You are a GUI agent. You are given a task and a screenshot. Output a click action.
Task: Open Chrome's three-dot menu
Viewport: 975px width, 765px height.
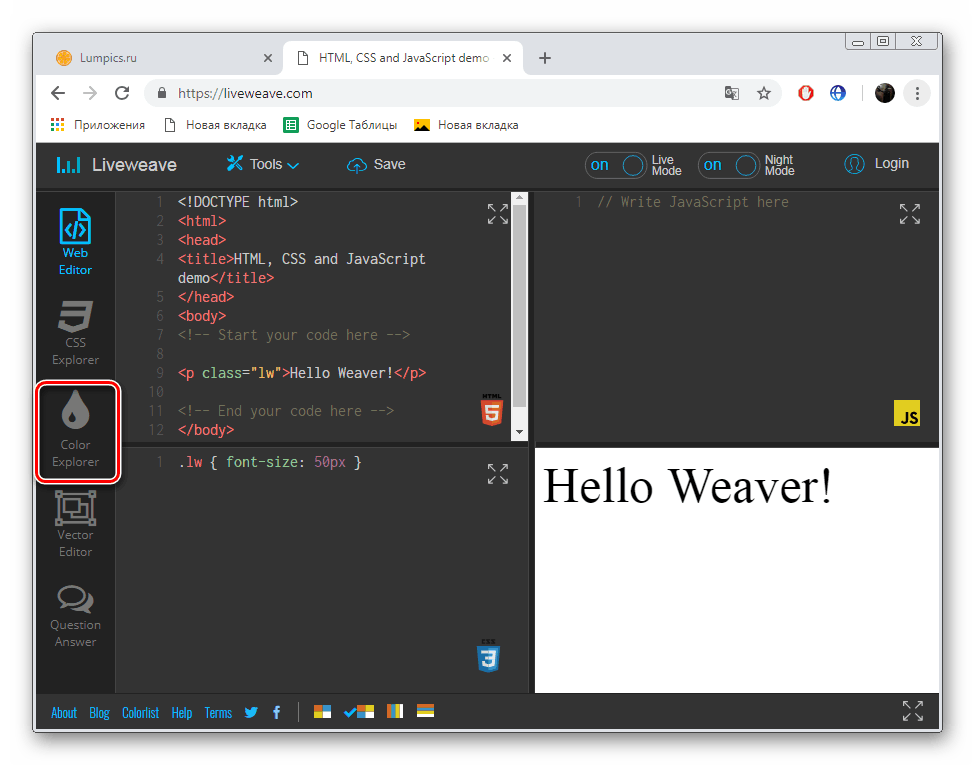[x=917, y=92]
